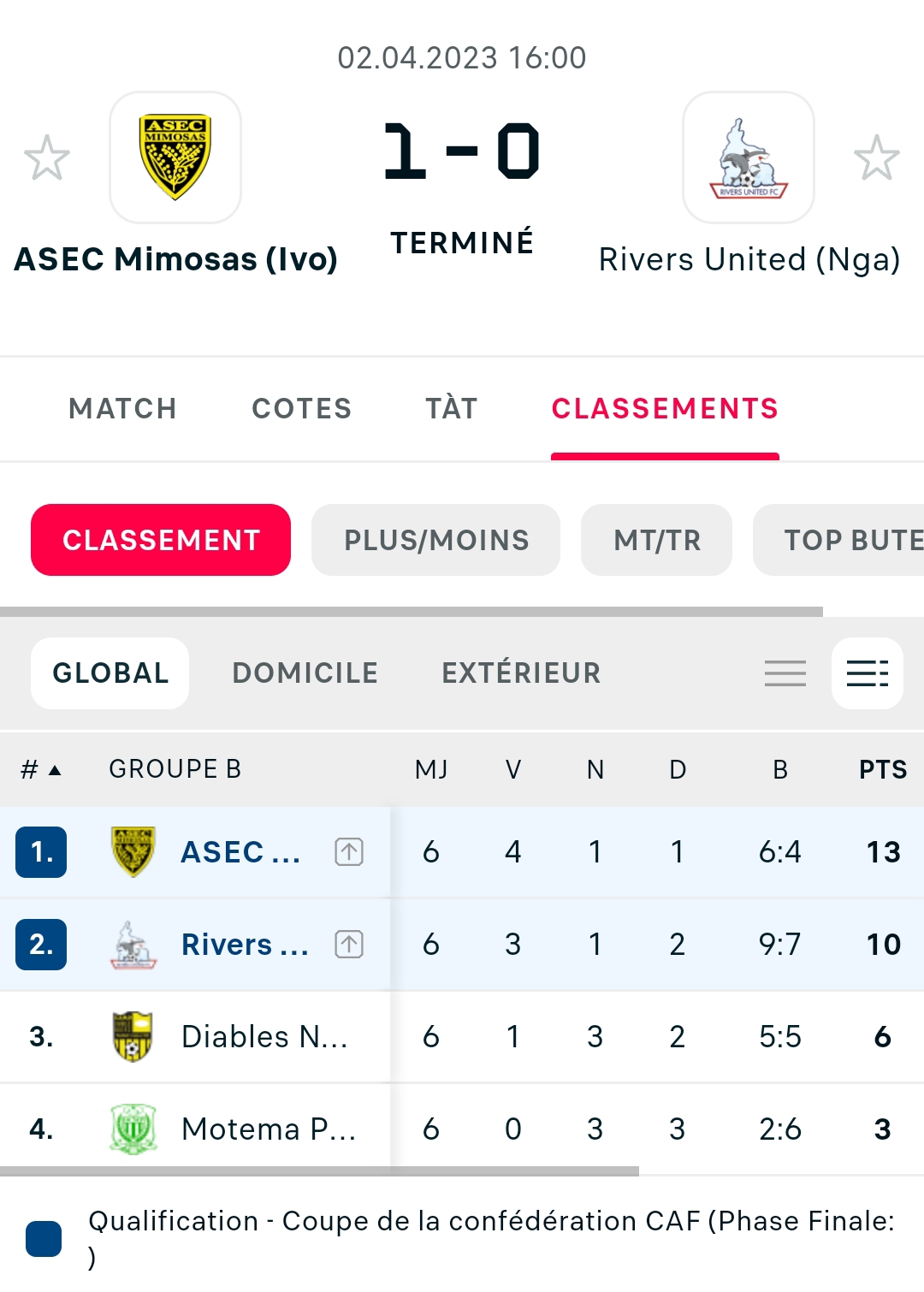Switch to the compact table view icon
924x1292 pixels.
click(x=785, y=673)
